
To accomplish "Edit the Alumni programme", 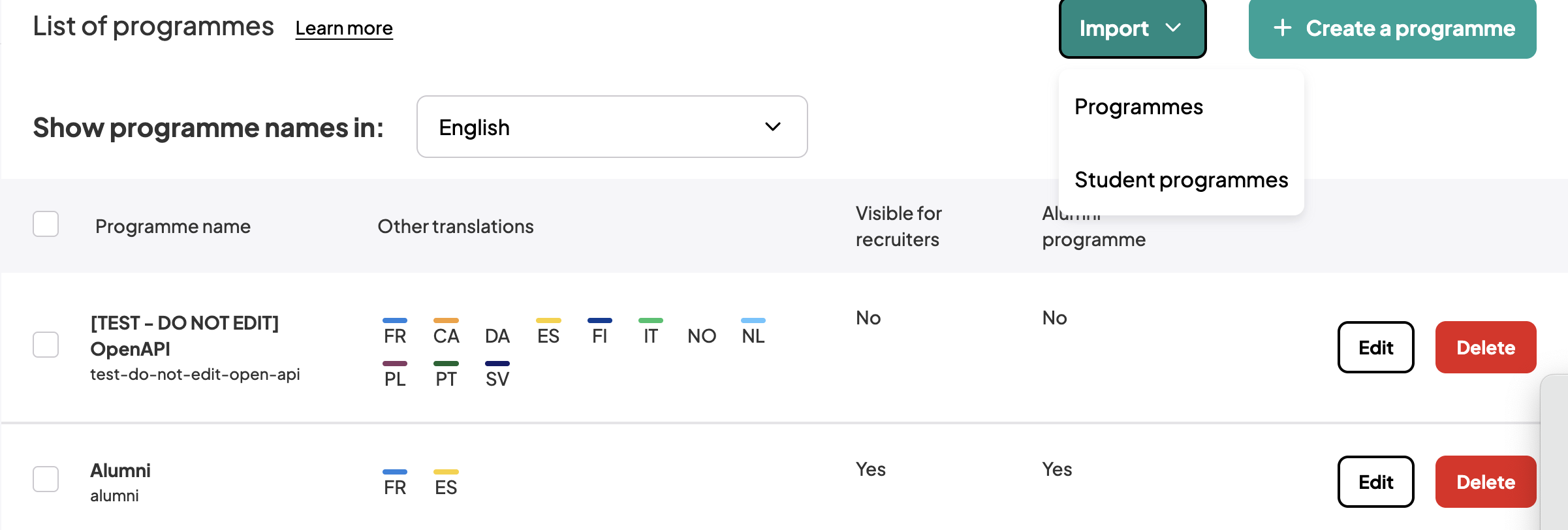I will (1375, 482).
